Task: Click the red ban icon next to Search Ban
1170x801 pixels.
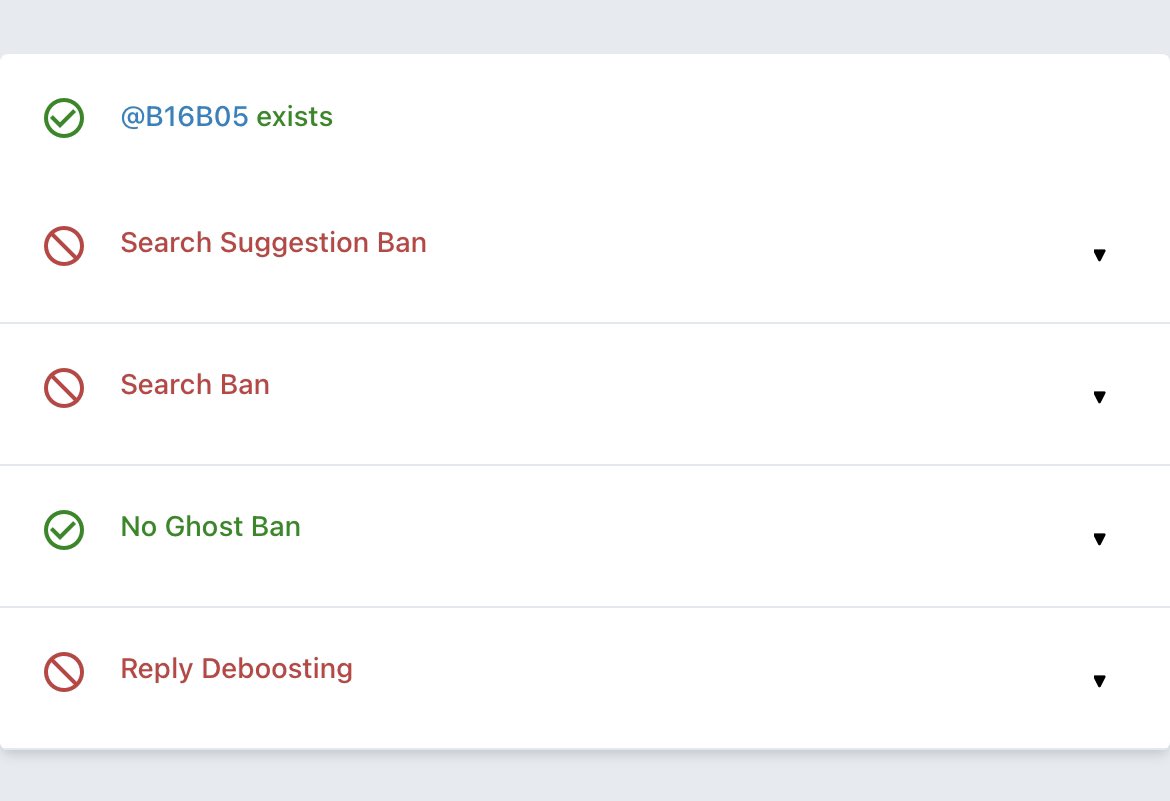Action: click(63, 387)
